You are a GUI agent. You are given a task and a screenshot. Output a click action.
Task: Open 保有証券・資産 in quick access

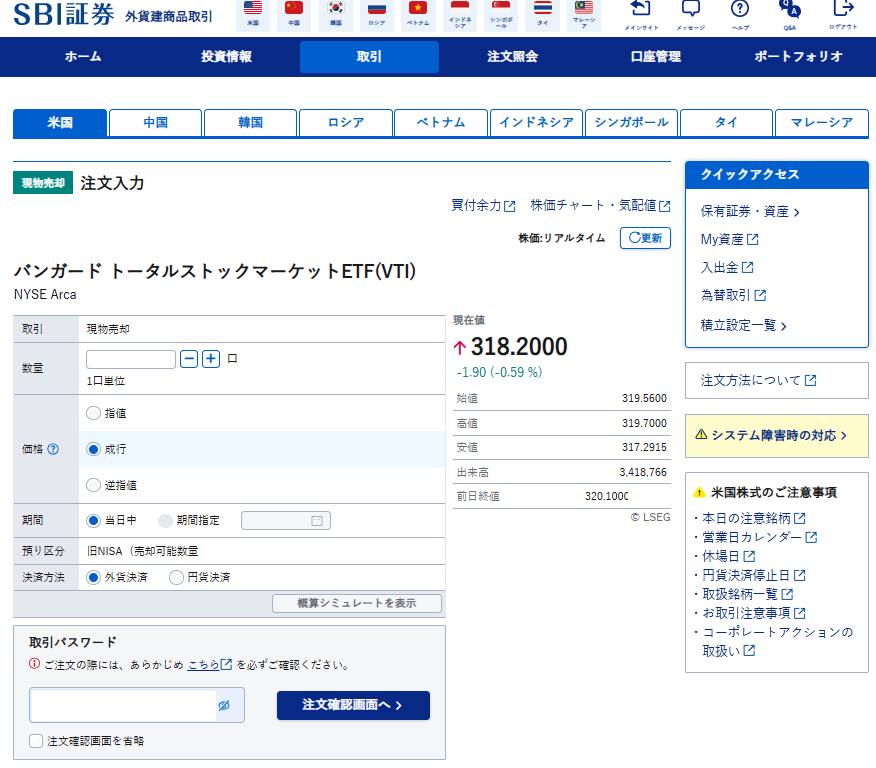(x=750, y=212)
